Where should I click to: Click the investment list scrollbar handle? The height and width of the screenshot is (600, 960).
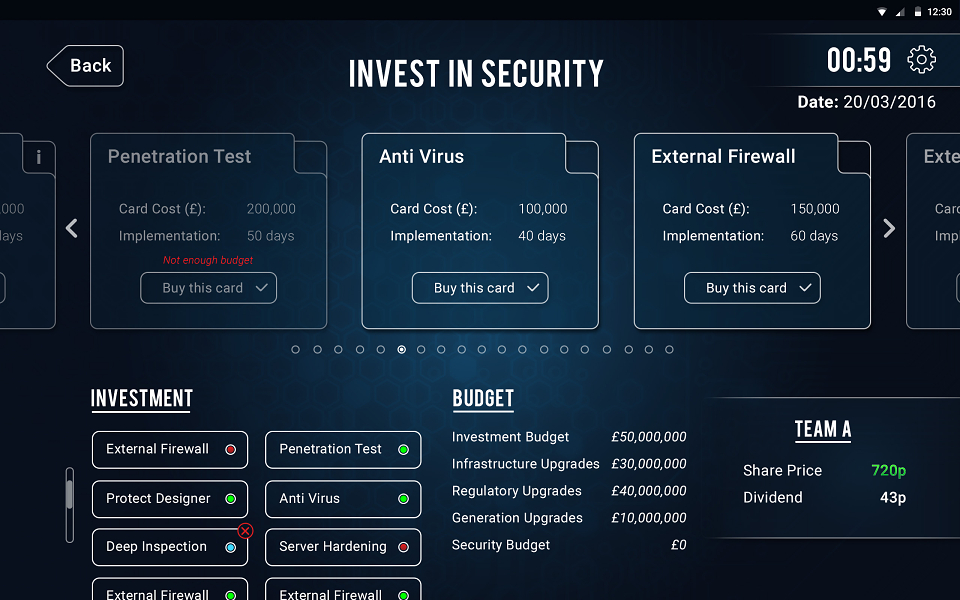70,494
